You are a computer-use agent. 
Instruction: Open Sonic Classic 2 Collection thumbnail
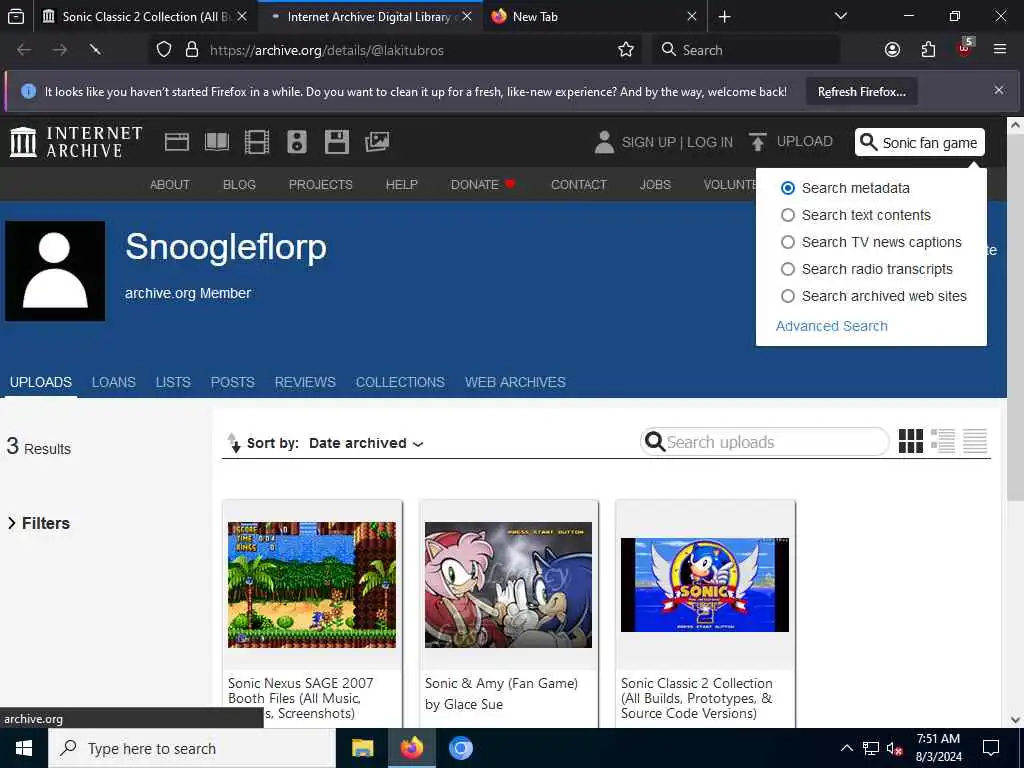(705, 584)
